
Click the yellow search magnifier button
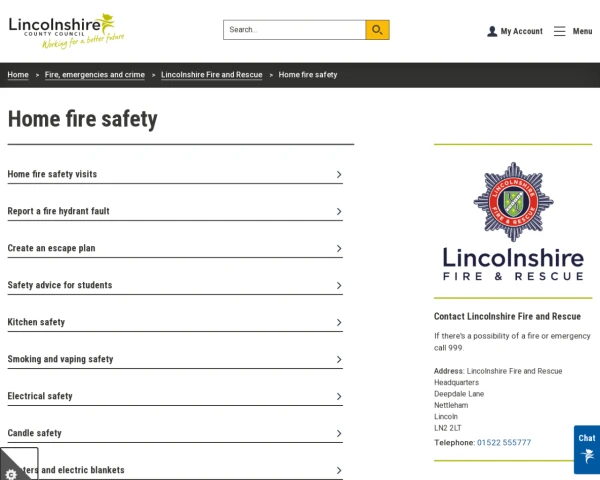tap(377, 30)
